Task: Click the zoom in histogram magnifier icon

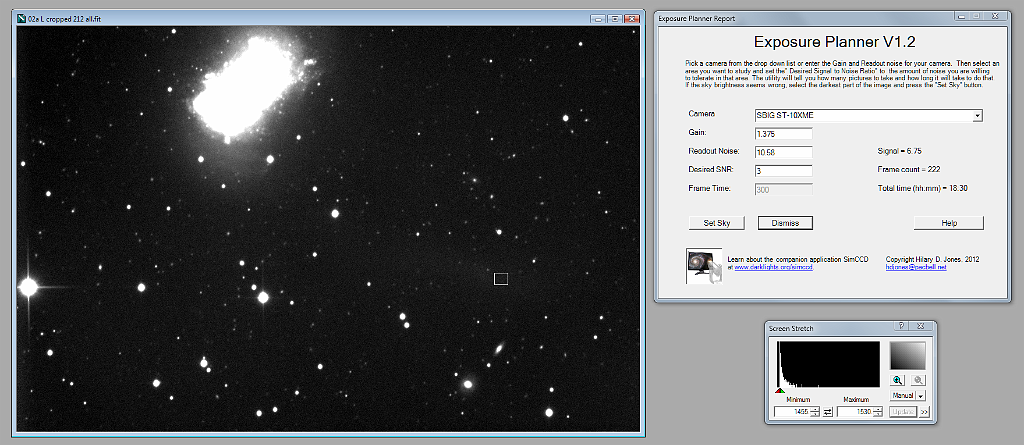Action: [898, 380]
